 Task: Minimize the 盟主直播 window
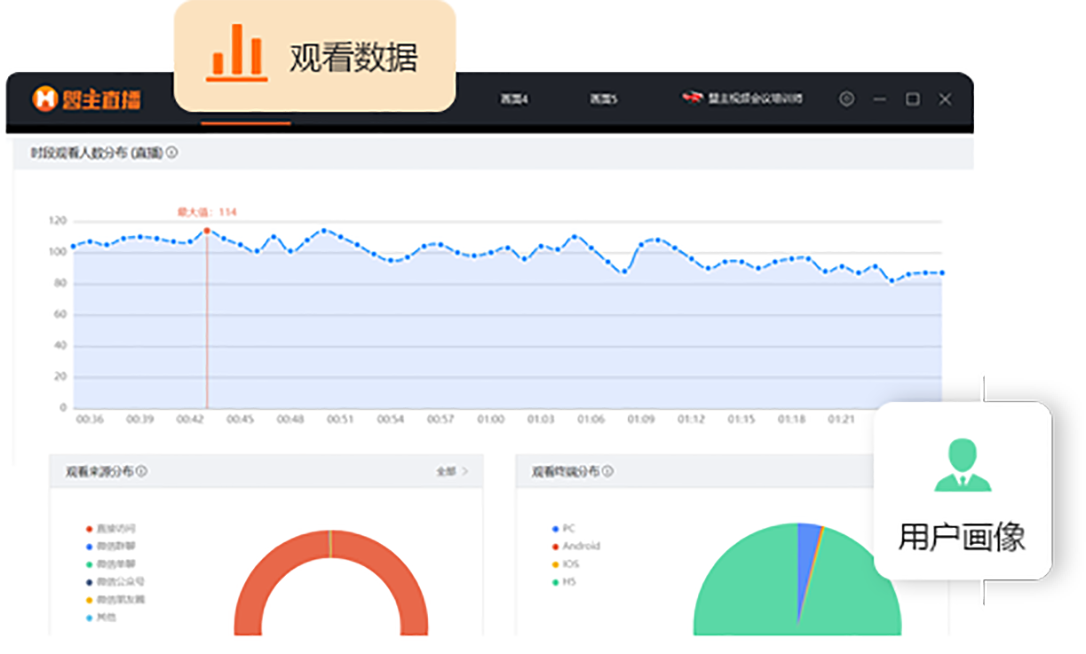click(x=880, y=99)
